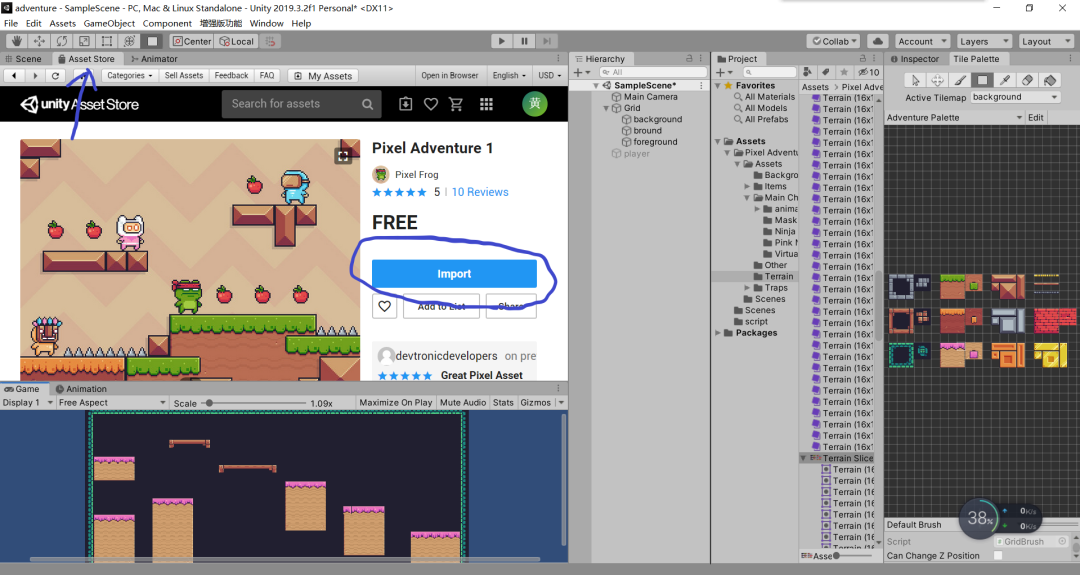This screenshot has width=1080, height=575.
Task: Open the wishlist heart in store header
Action: [430, 104]
